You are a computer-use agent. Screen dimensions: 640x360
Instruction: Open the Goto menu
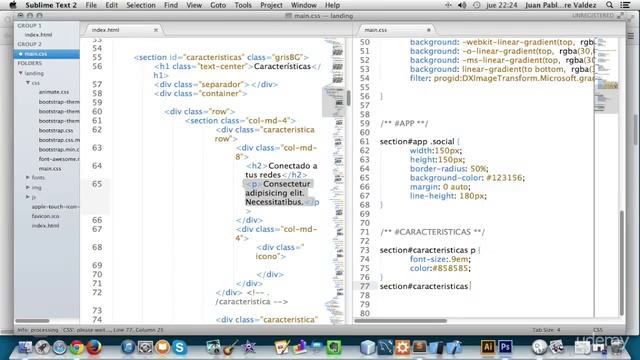tap(218, 5)
